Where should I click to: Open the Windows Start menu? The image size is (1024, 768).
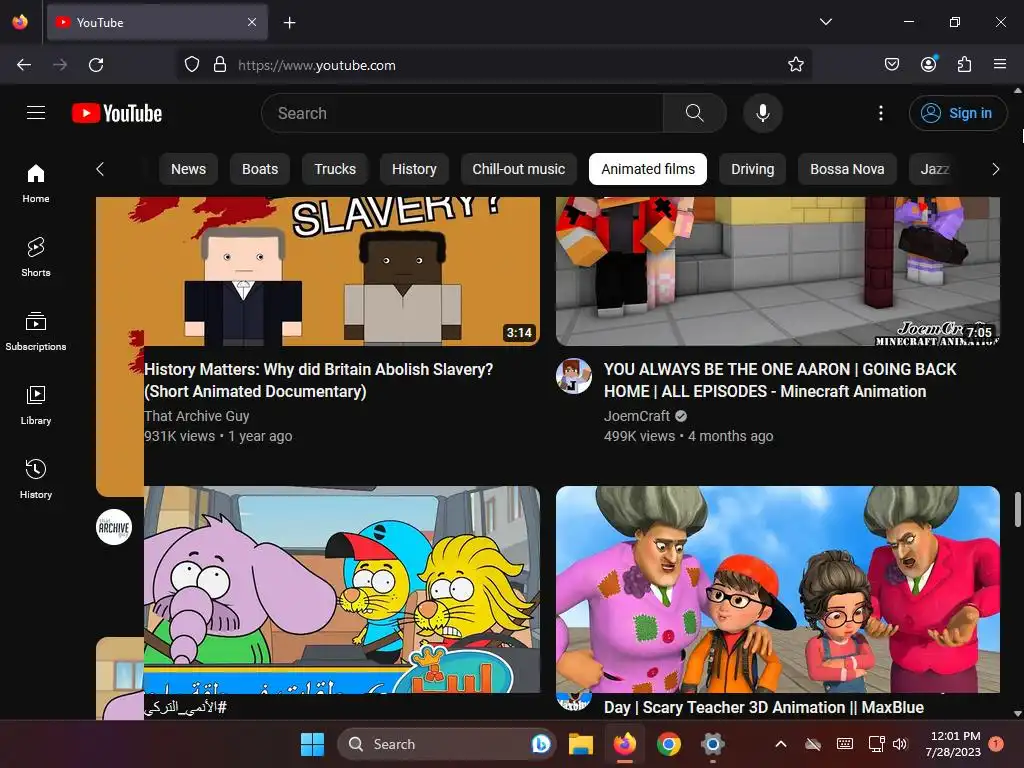point(312,744)
